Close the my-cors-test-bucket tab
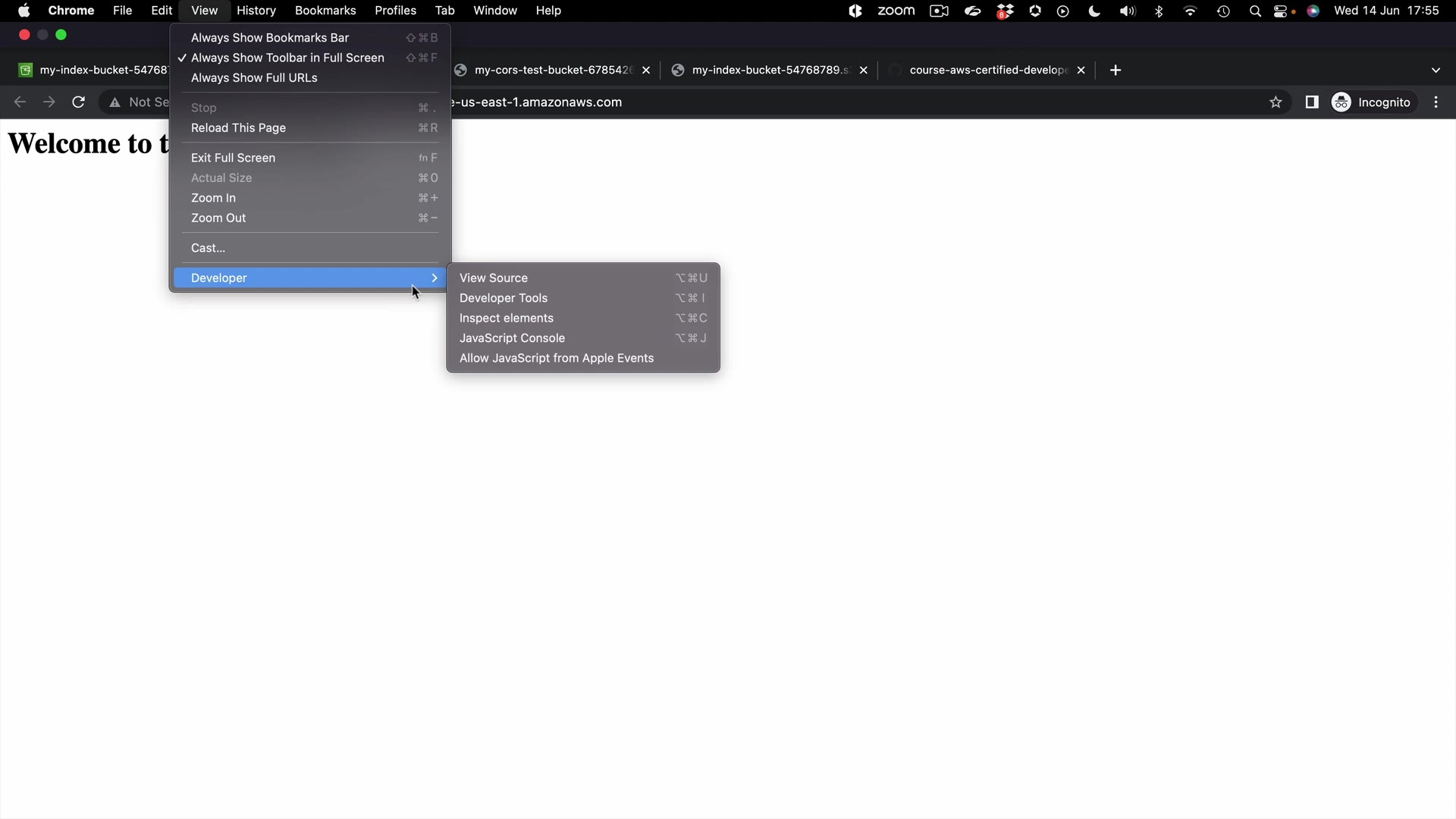Image resolution: width=1456 pixels, height=819 pixels. tap(645, 70)
